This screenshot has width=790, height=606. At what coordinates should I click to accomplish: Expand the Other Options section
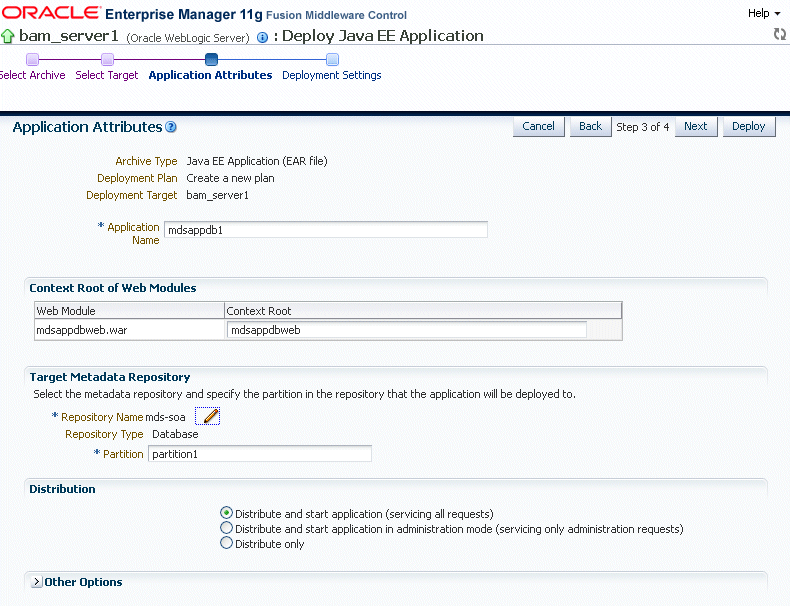tap(36, 582)
